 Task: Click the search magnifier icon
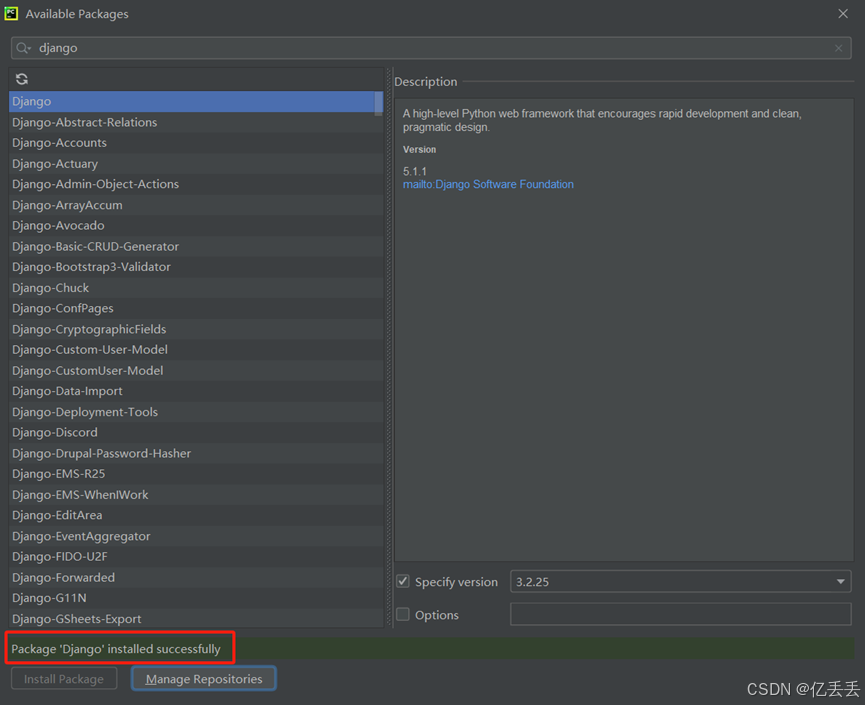click(23, 48)
